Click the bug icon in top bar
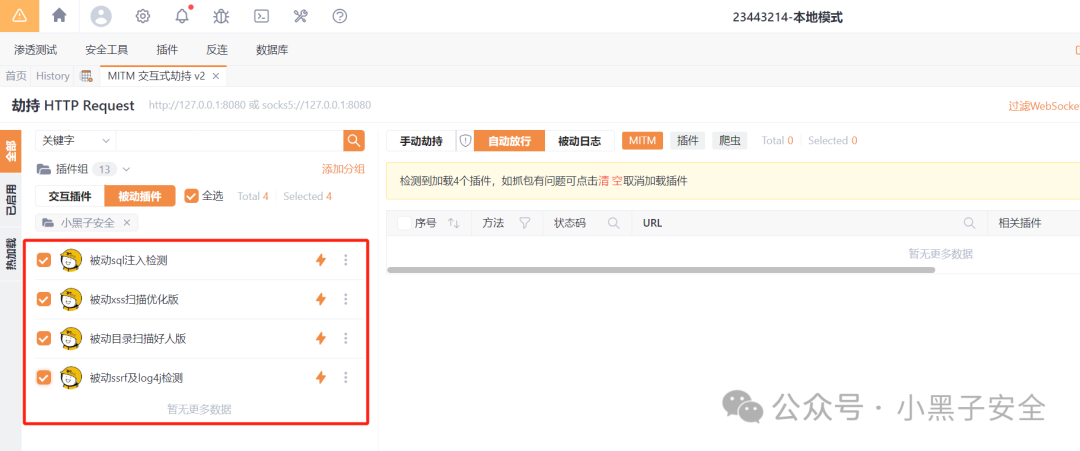The image size is (1080, 451). (221, 16)
